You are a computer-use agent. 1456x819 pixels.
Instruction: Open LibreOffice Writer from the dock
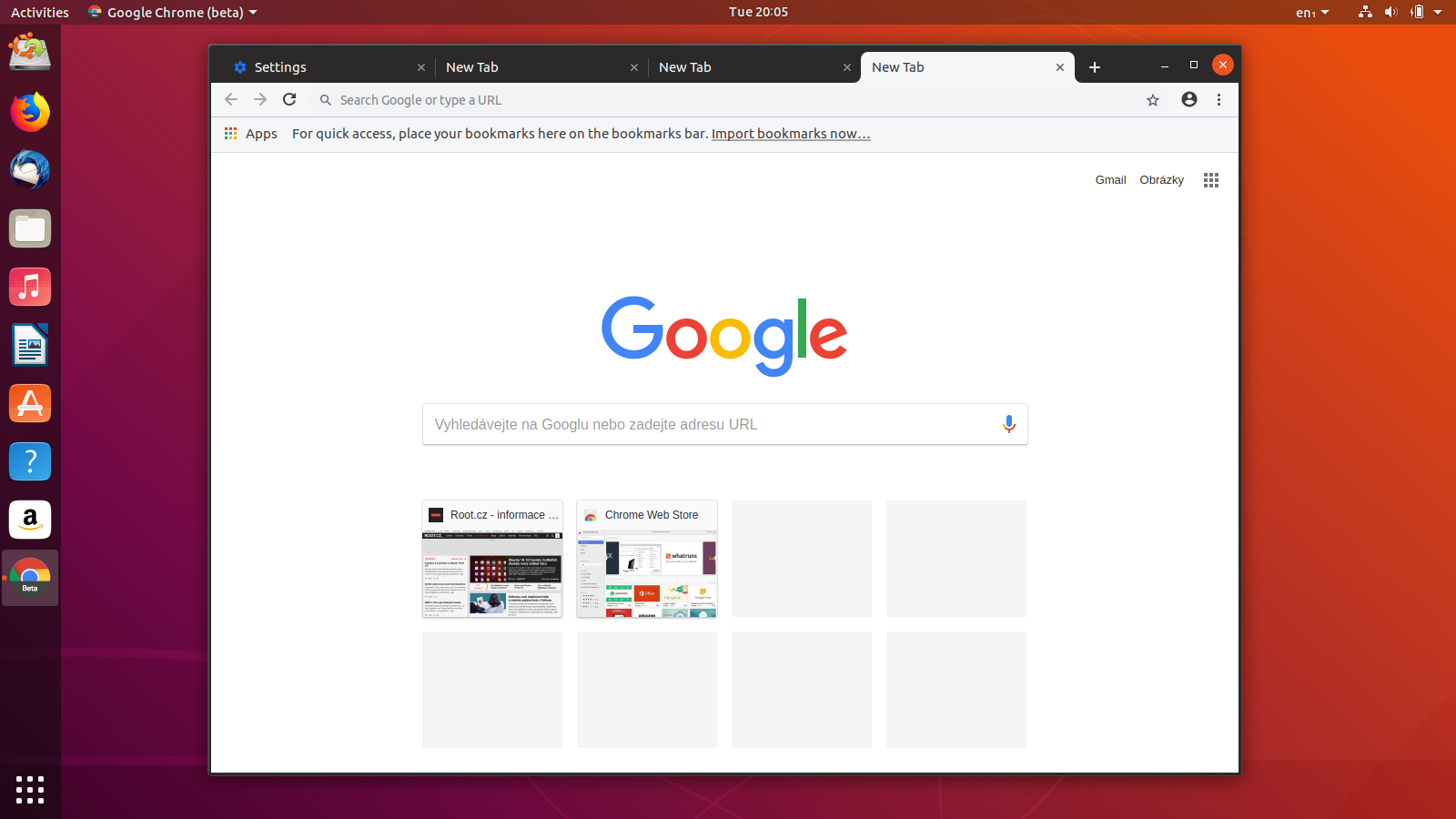tap(30, 345)
